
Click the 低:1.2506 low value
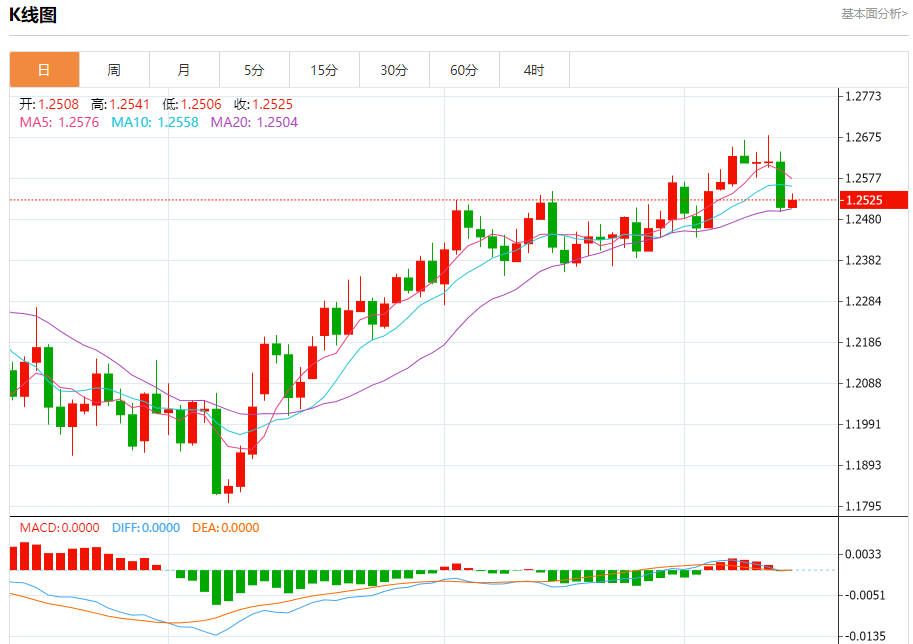[x=192, y=104]
